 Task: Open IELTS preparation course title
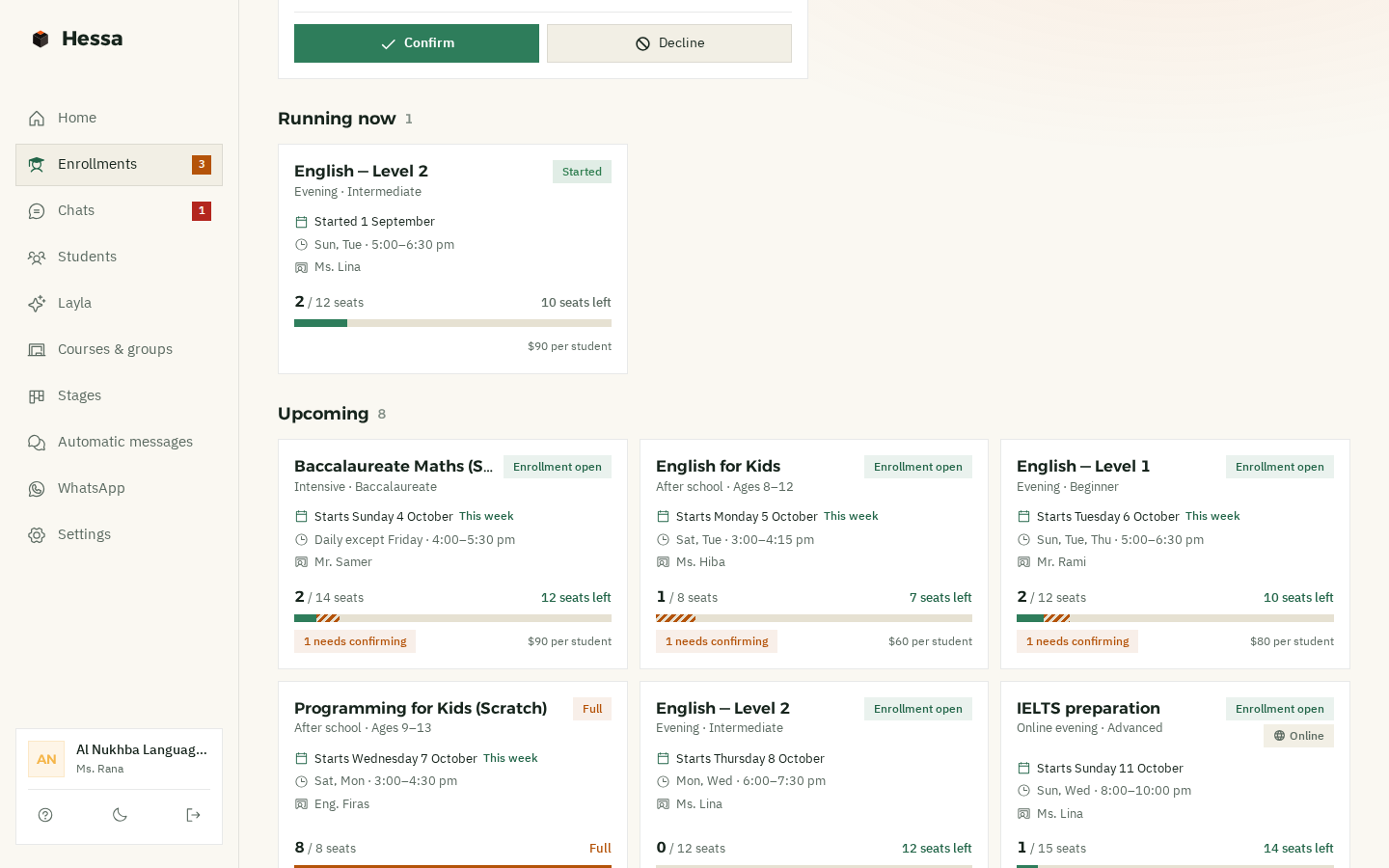(1088, 708)
